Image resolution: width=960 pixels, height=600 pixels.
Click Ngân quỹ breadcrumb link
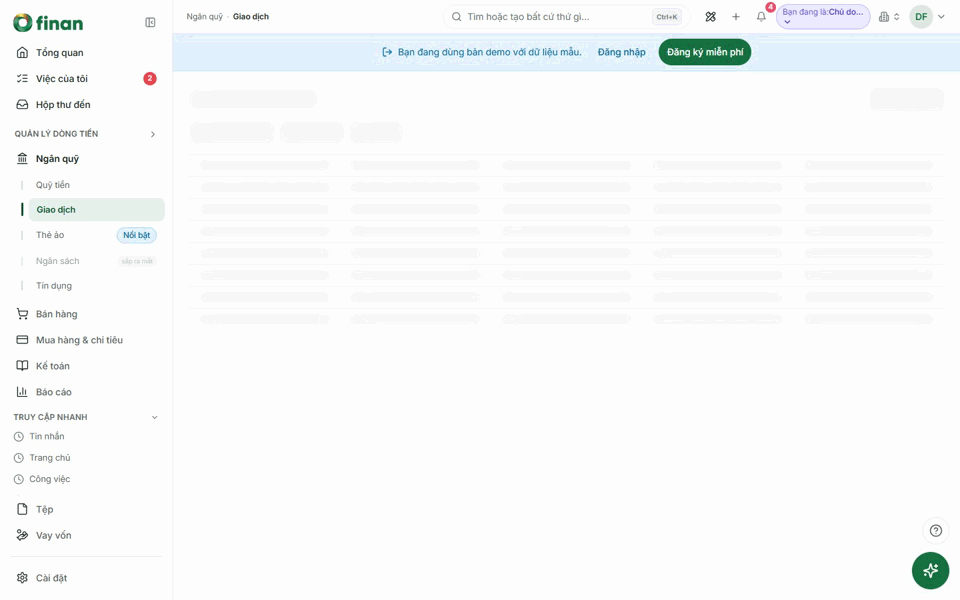(x=204, y=17)
